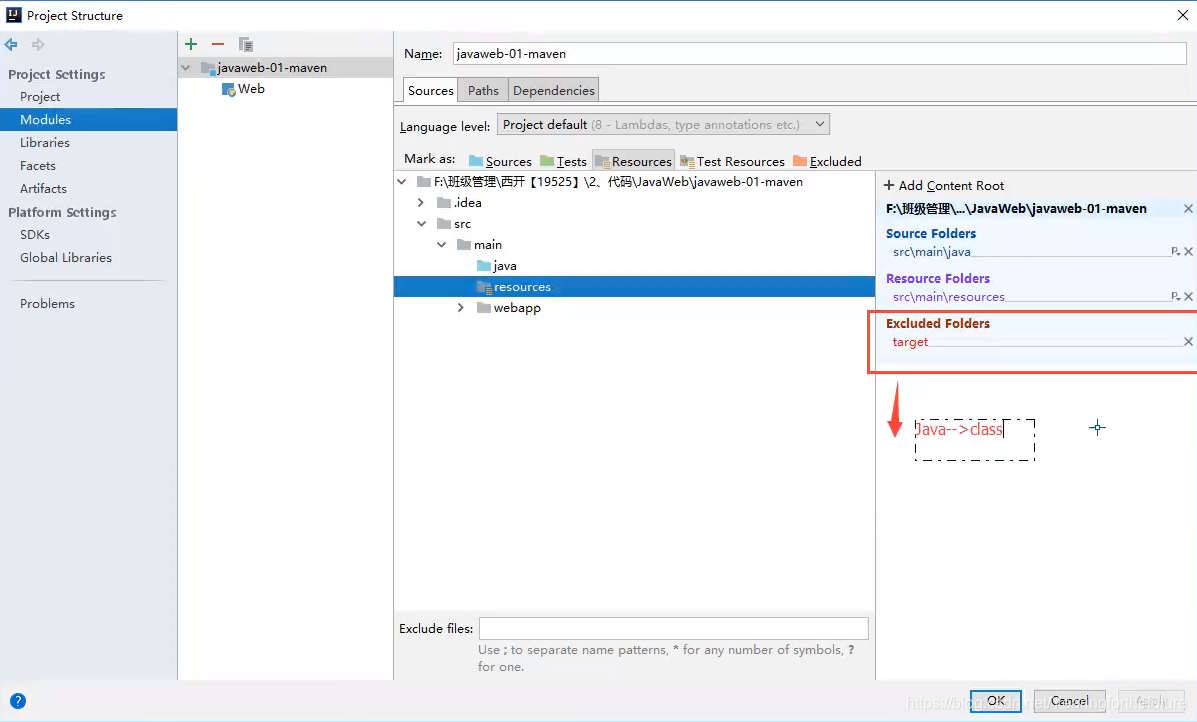1197x722 pixels.
Task: Mark folder as Tests
Action: coord(563,161)
